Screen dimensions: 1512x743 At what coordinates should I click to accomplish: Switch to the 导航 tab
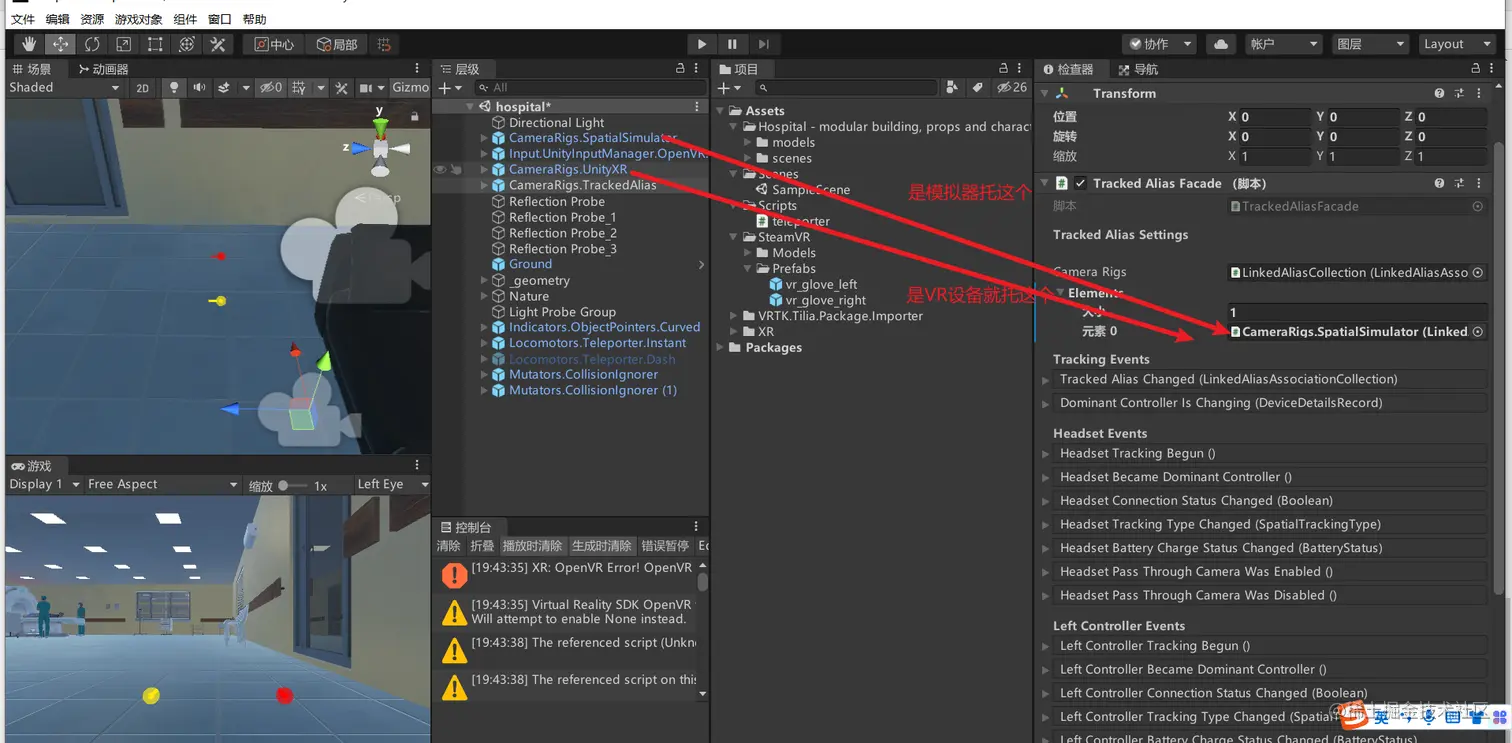pyautogui.click(x=1138, y=69)
